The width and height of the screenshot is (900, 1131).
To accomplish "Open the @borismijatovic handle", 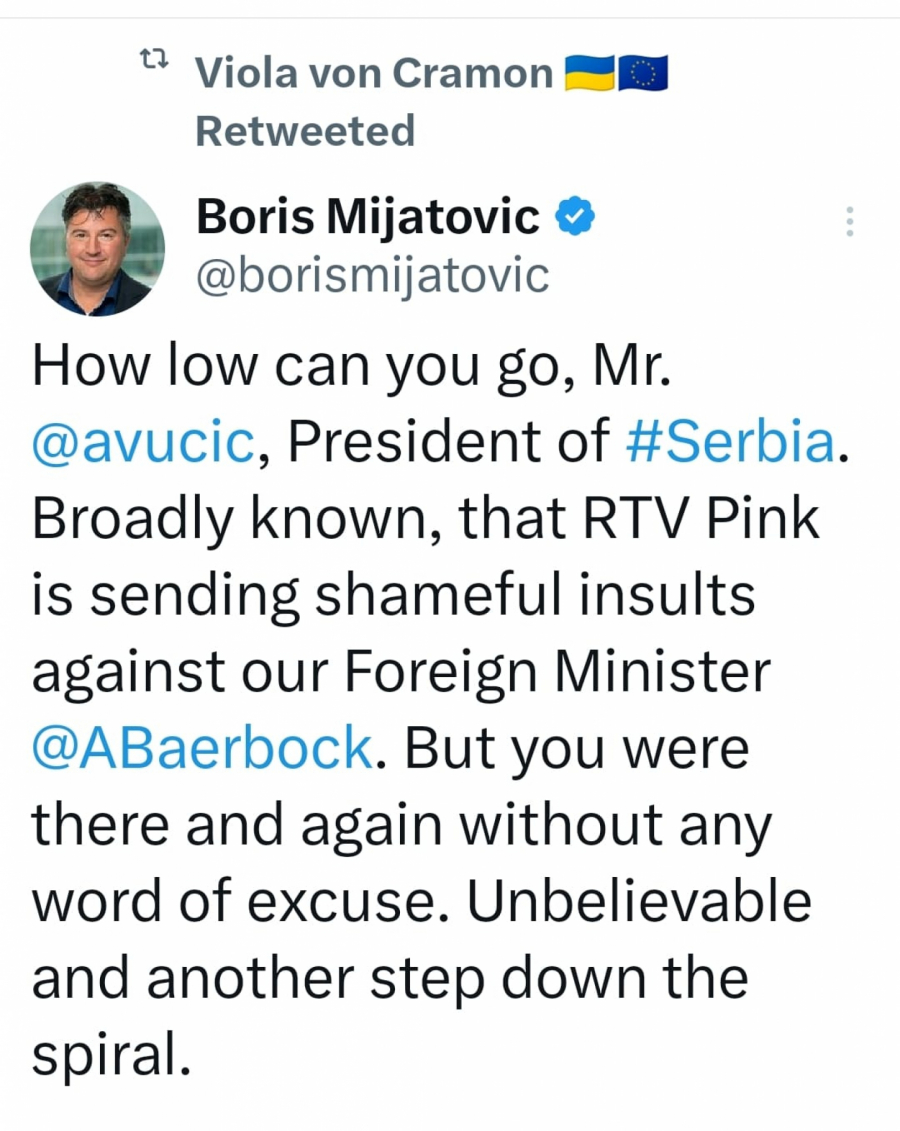I will tap(372, 274).
